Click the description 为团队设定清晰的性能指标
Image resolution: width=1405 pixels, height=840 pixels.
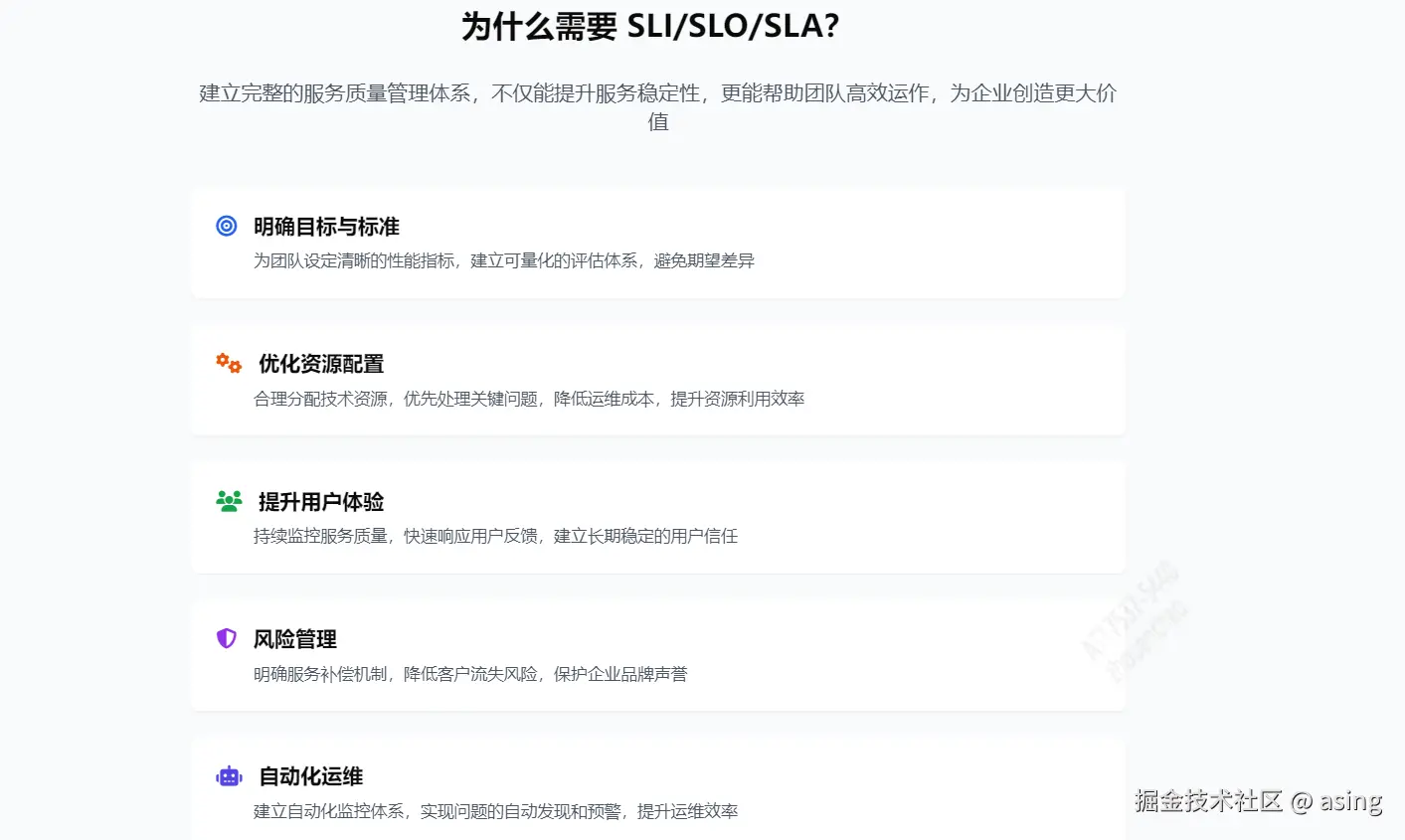[504, 260]
